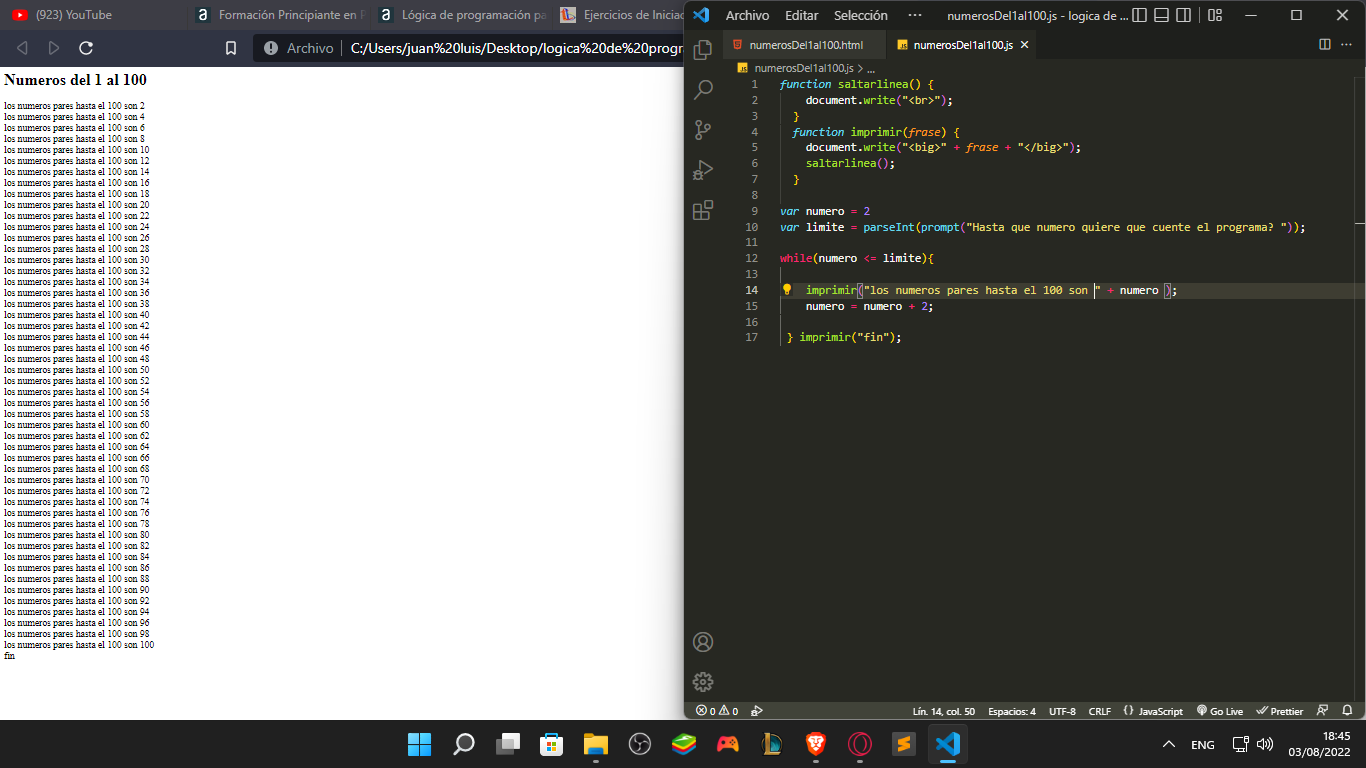This screenshot has width=1366, height=768.
Task: Start Go Live server
Action: pyautogui.click(x=1219, y=711)
